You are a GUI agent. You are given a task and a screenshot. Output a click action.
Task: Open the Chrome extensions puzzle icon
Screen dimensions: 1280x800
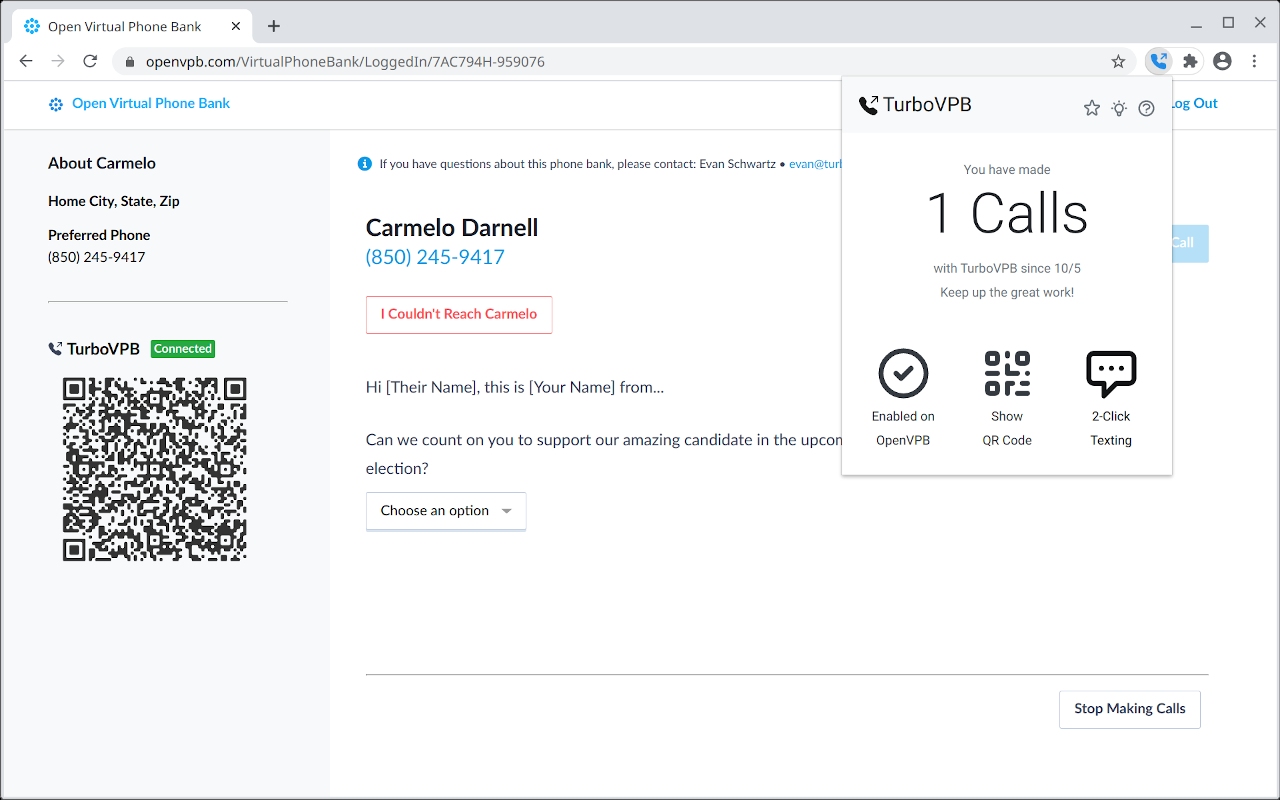(x=1190, y=61)
